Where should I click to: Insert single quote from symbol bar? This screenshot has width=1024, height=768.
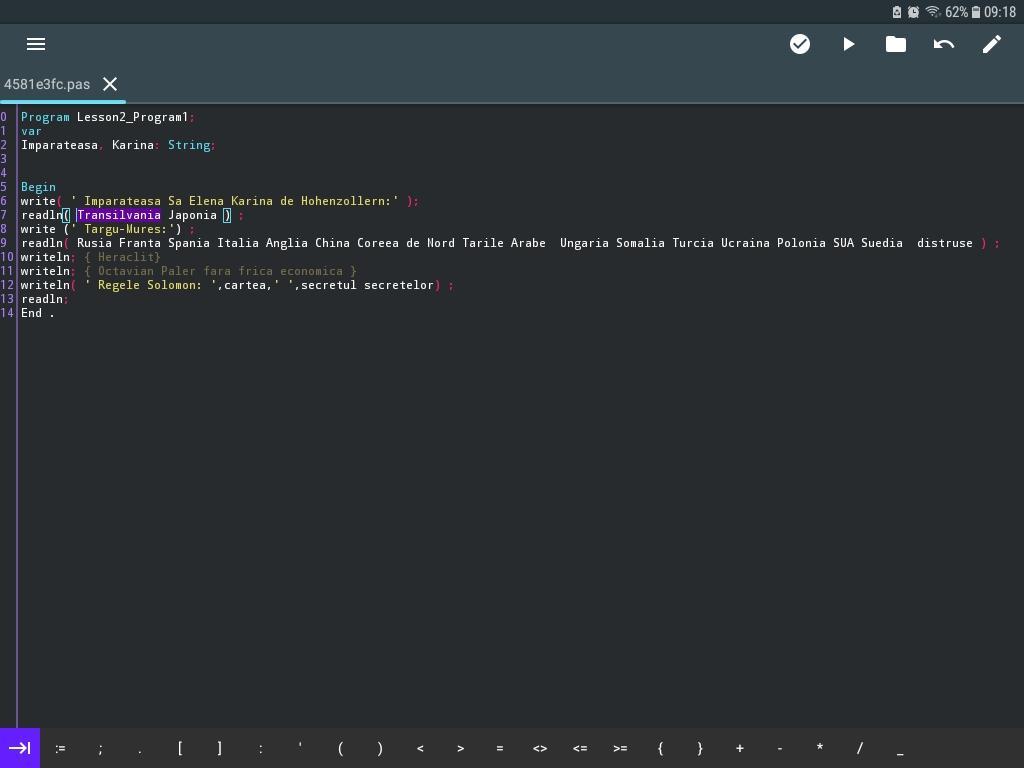click(300, 748)
